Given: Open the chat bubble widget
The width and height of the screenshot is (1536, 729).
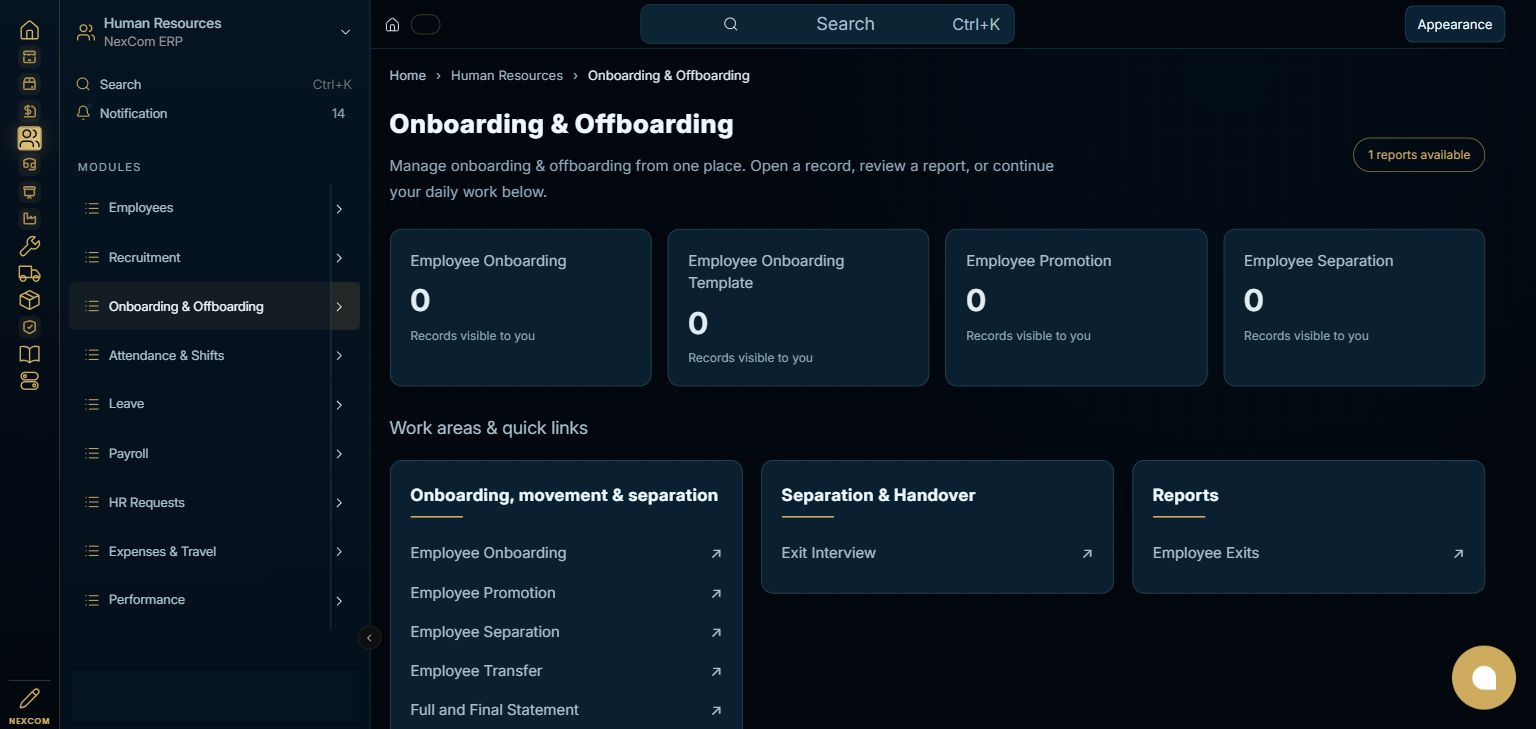Looking at the screenshot, I should (x=1484, y=678).
